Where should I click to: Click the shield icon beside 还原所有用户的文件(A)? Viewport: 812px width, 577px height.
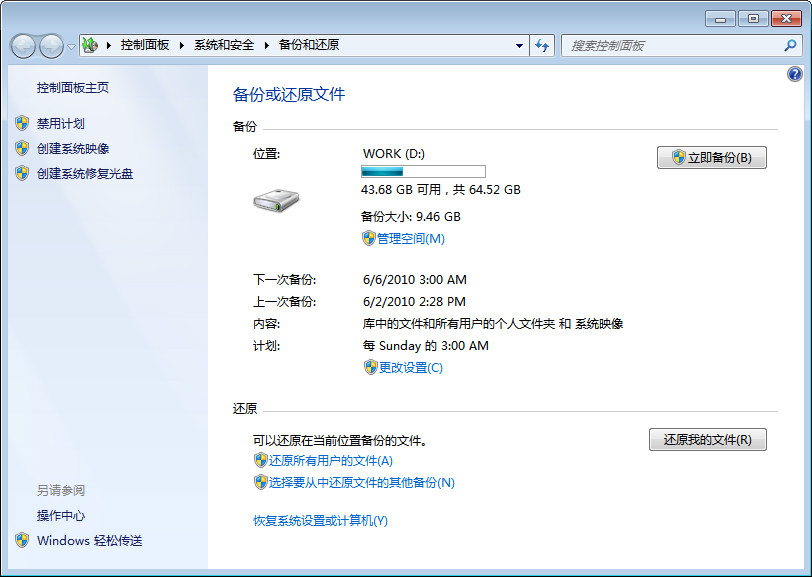260,460
